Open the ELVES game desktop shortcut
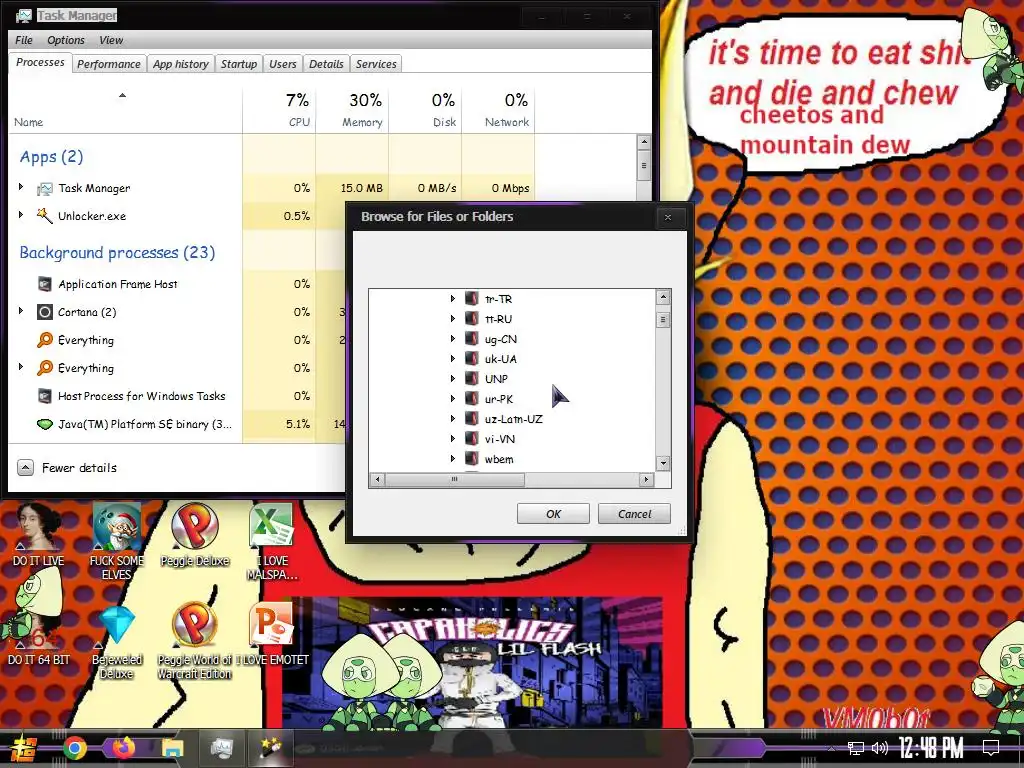Viewport: 1024px width, 768px height. tap(116, 541)
